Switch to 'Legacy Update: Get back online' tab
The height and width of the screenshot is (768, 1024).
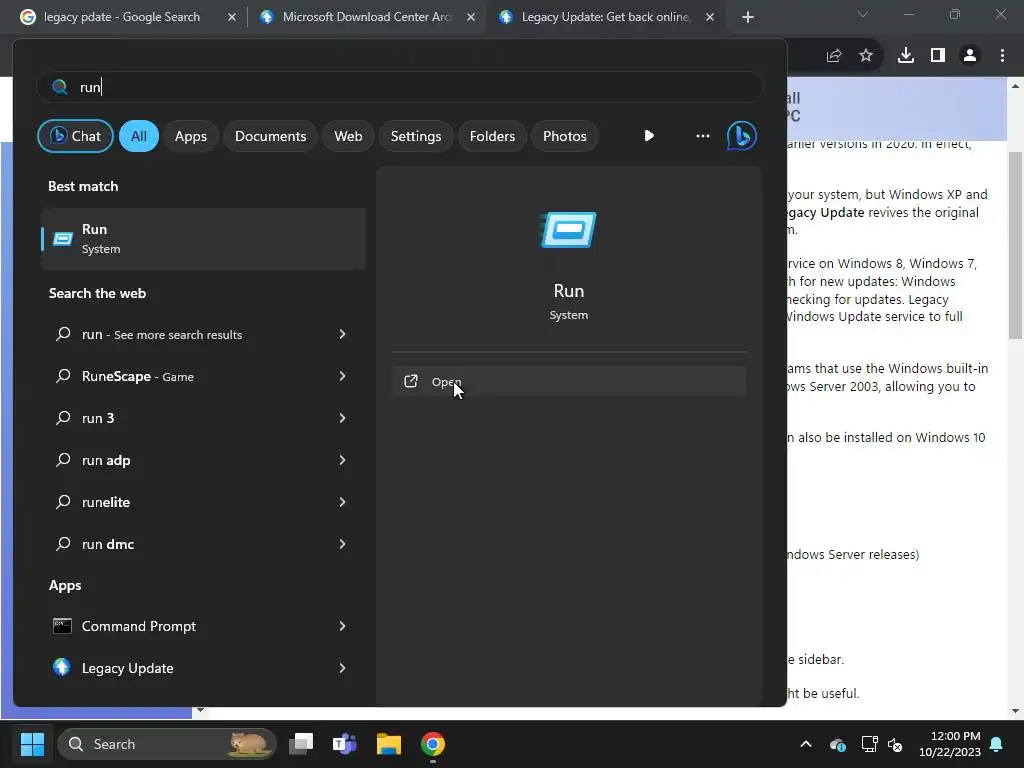[x=605, y=17]
